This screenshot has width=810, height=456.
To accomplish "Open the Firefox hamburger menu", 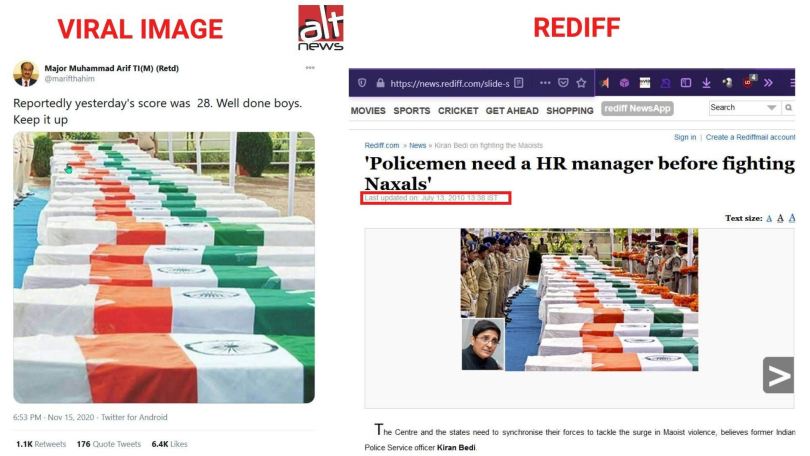I will pos(792,83).
